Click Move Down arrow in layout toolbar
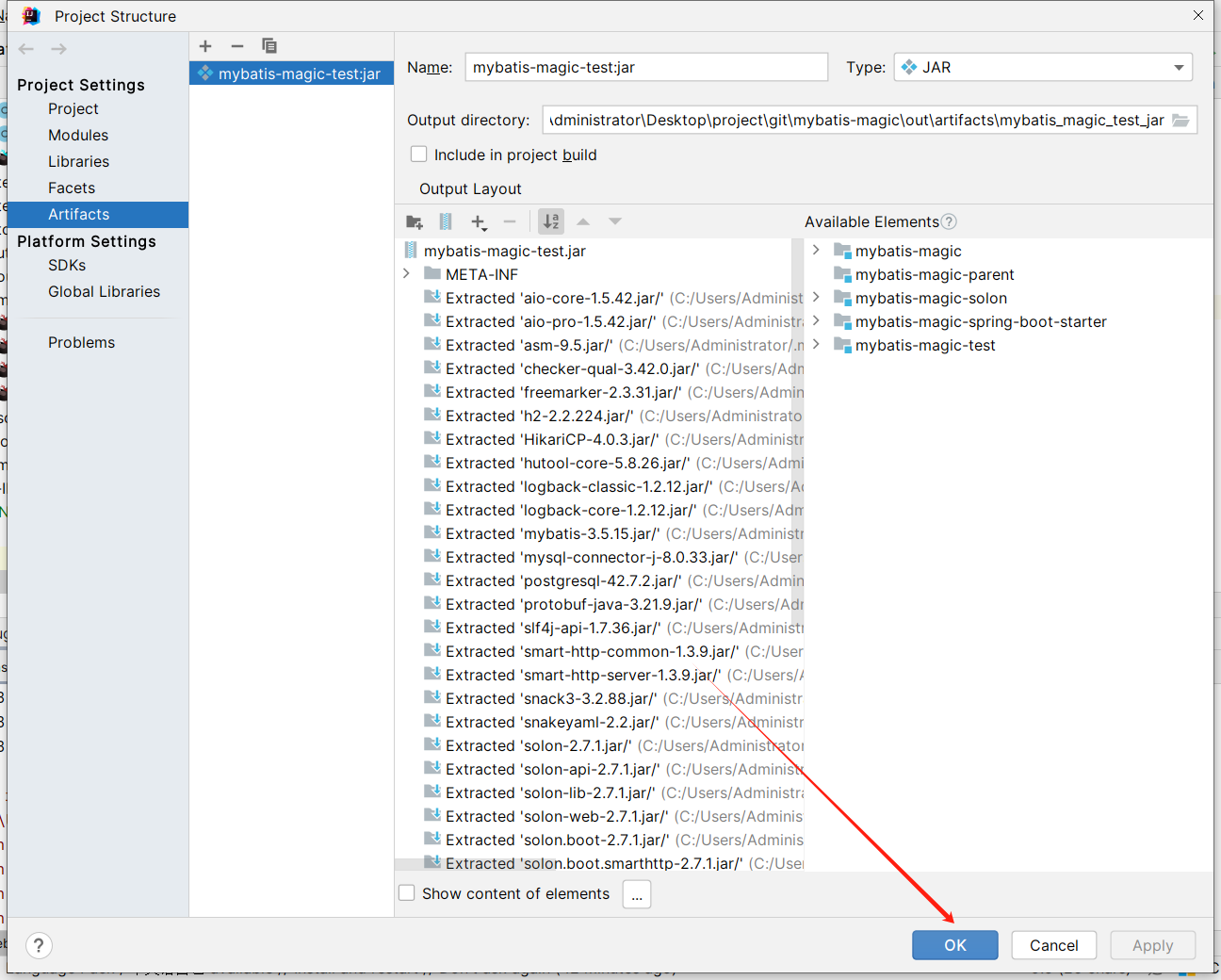This screenshot has height=980, width=1221. pos(615,222)
